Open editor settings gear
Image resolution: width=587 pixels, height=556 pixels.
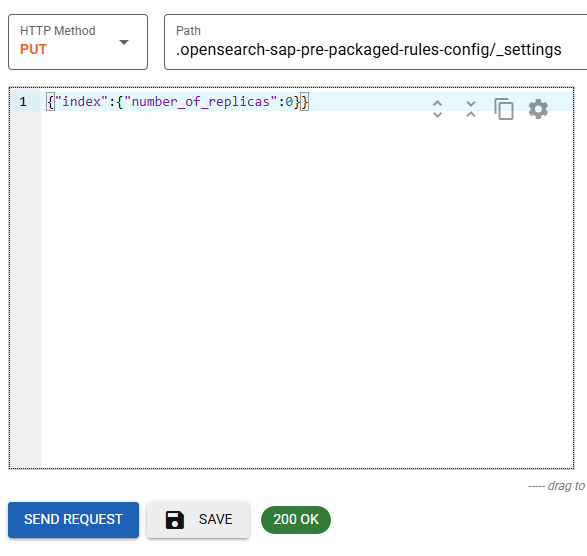click(x=538, y=109)
